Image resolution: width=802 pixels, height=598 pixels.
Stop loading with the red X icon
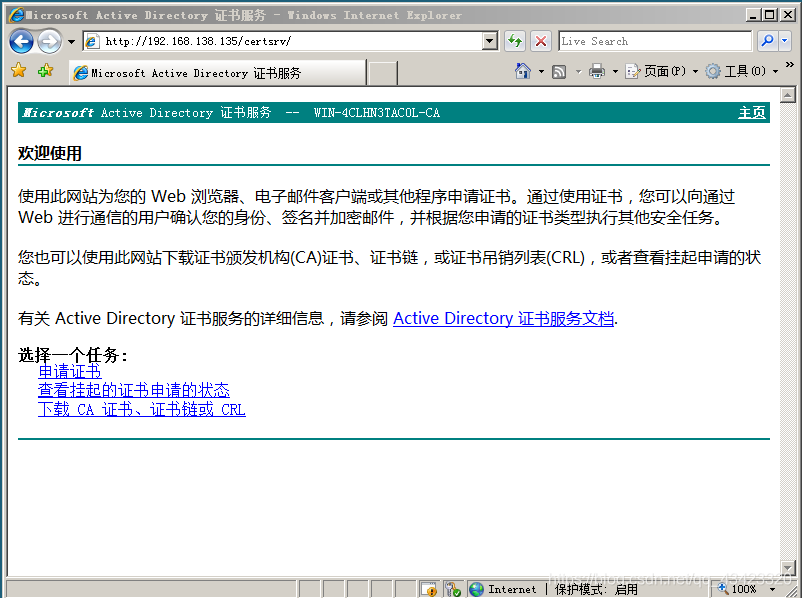(x=541, y=41)
